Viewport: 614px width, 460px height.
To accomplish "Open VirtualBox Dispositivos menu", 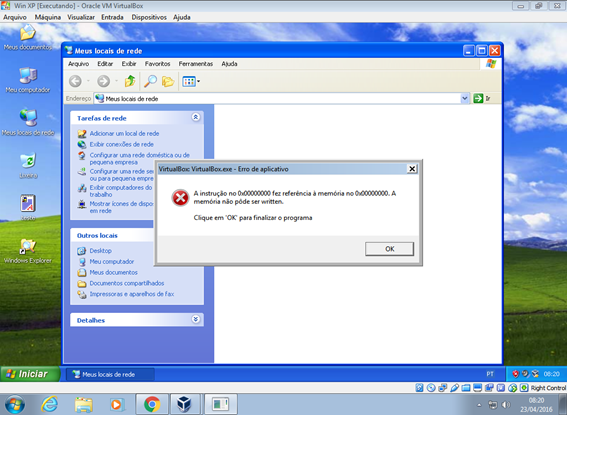I will click(149, 17).
